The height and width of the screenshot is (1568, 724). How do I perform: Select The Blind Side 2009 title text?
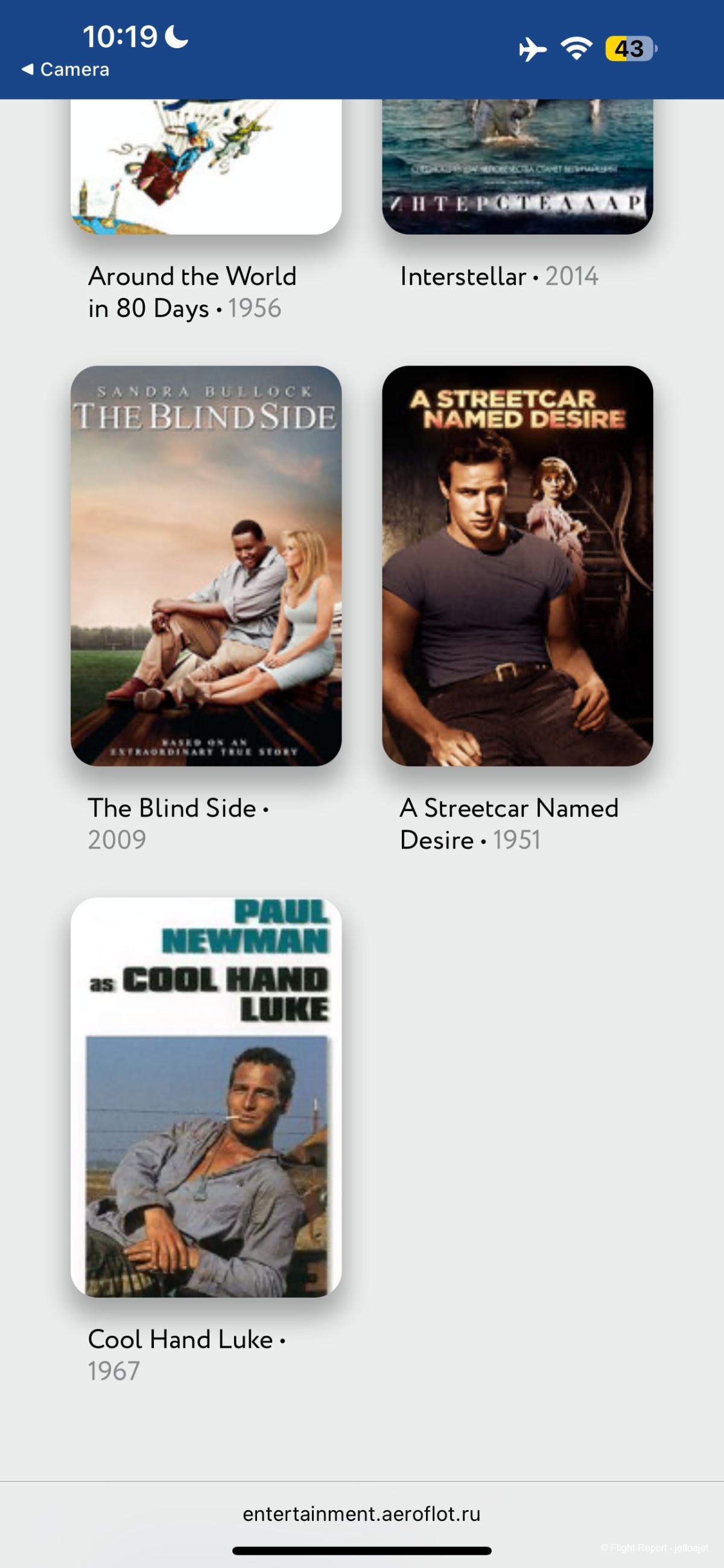point(179,824)
